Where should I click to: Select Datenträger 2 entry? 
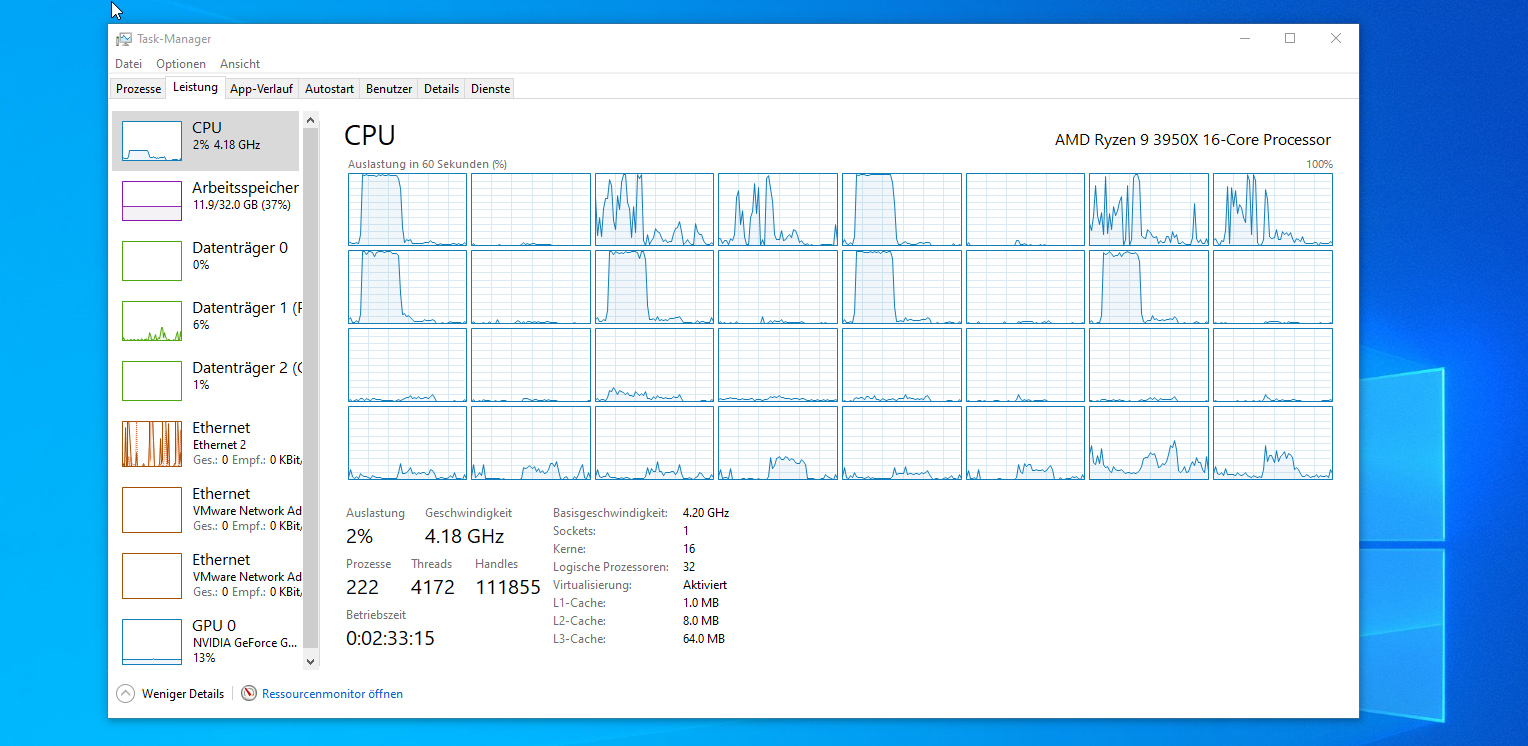[x=205, y=381]
